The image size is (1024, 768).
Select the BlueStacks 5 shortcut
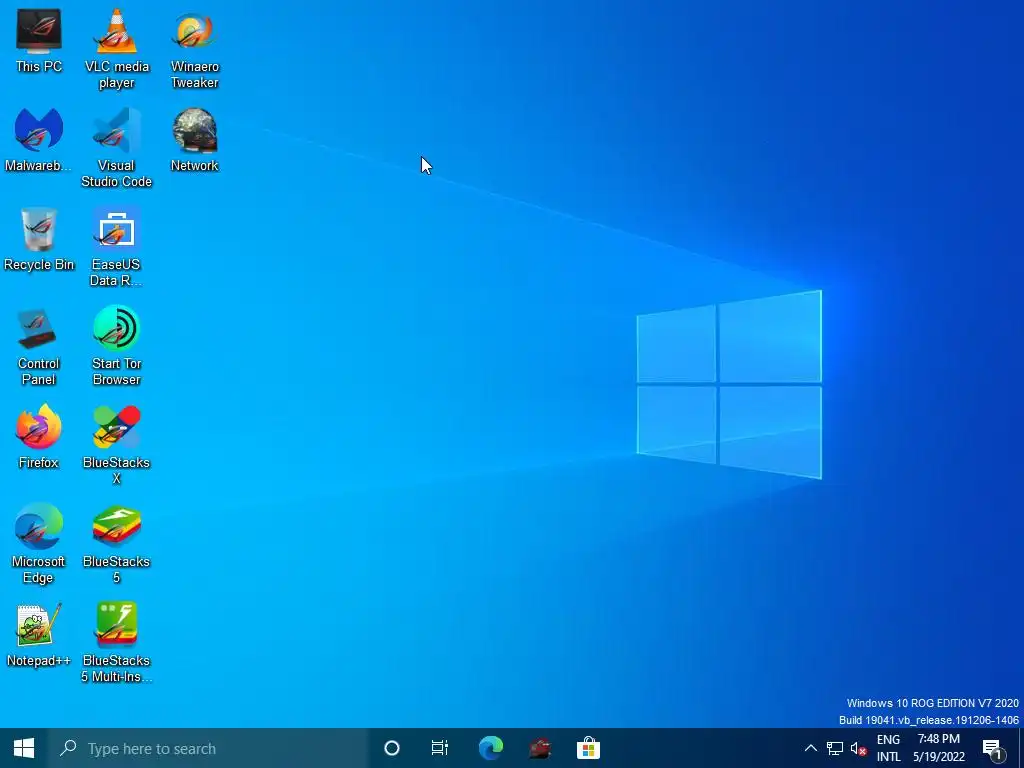116,544
